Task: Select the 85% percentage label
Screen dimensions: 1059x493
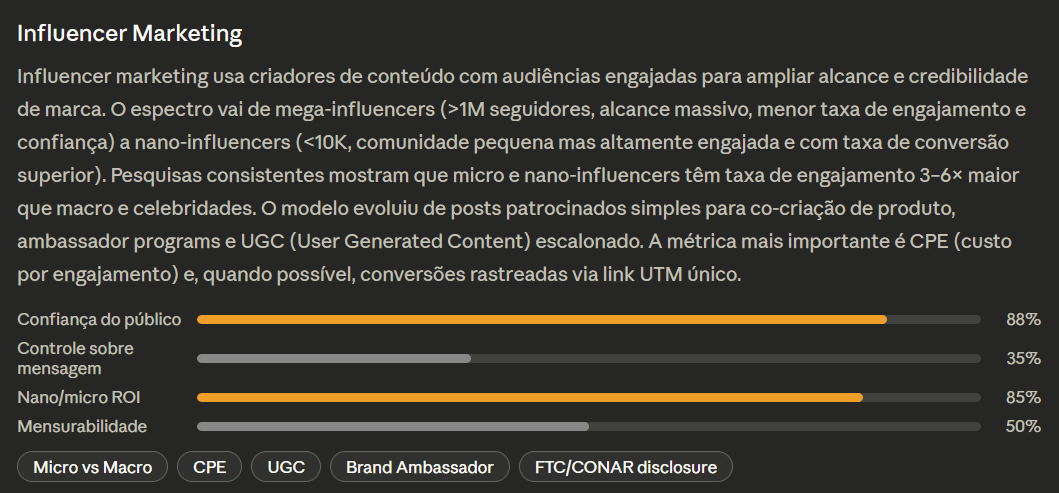Action: pos(1023,398)
